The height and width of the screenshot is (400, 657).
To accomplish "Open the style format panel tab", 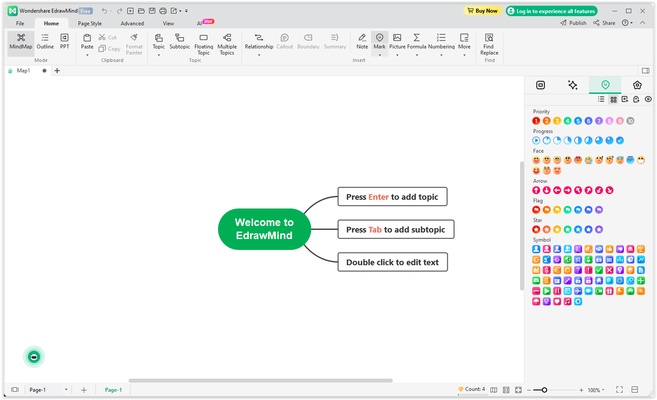I will (541, 85).
